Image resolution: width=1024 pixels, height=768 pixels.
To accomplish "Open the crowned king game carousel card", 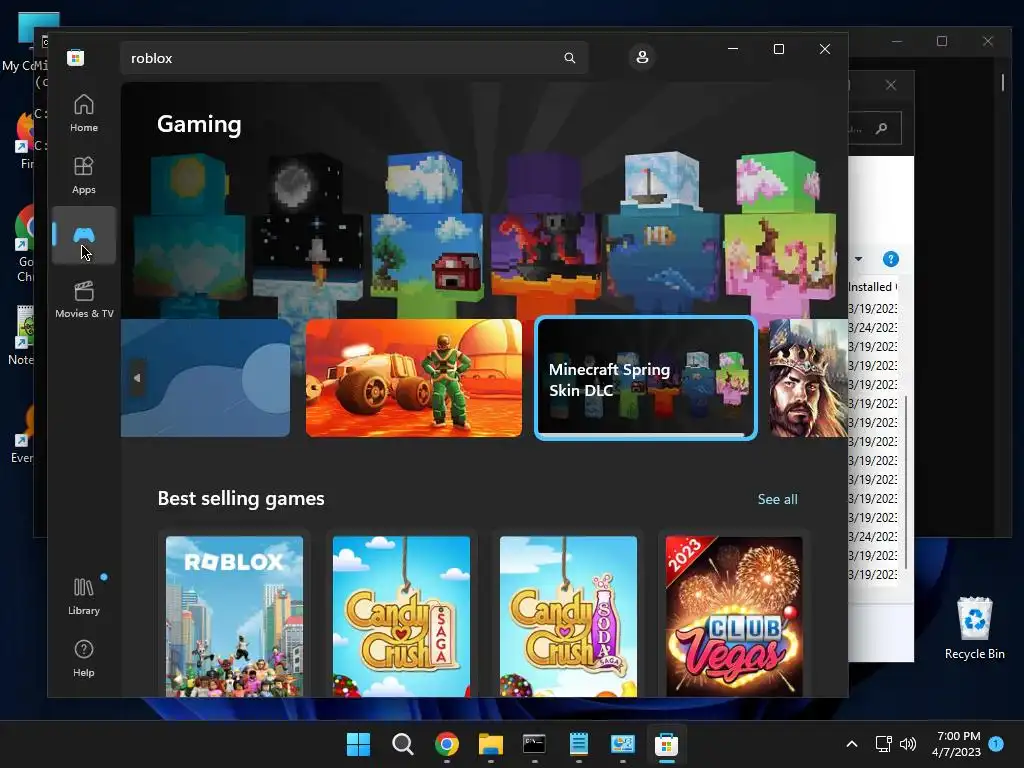I will pyautogui.click(x=808, y=377).
